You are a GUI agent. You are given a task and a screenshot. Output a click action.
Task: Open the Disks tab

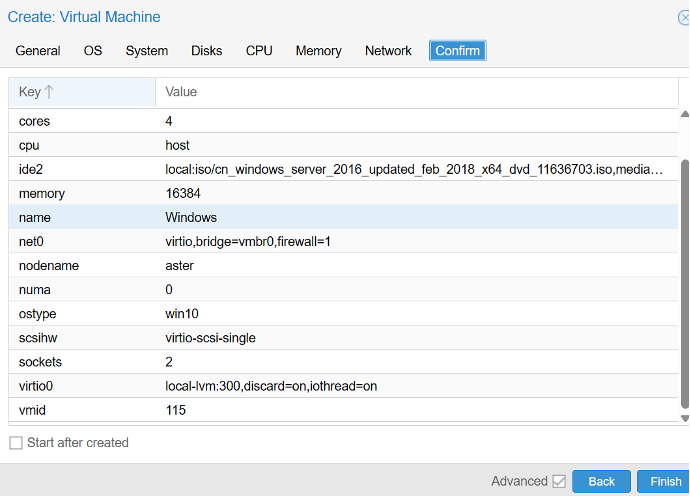(206, 51)
